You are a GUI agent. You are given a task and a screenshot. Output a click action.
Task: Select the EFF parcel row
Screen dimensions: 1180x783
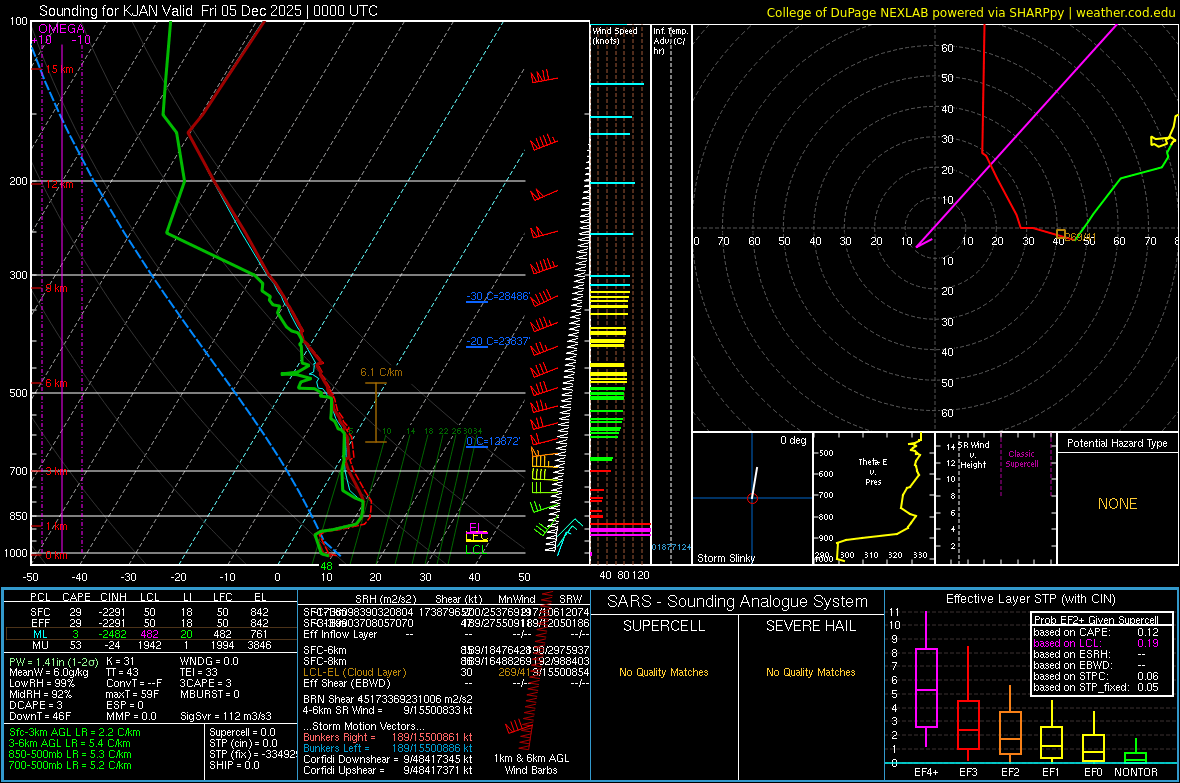[149, 623]
